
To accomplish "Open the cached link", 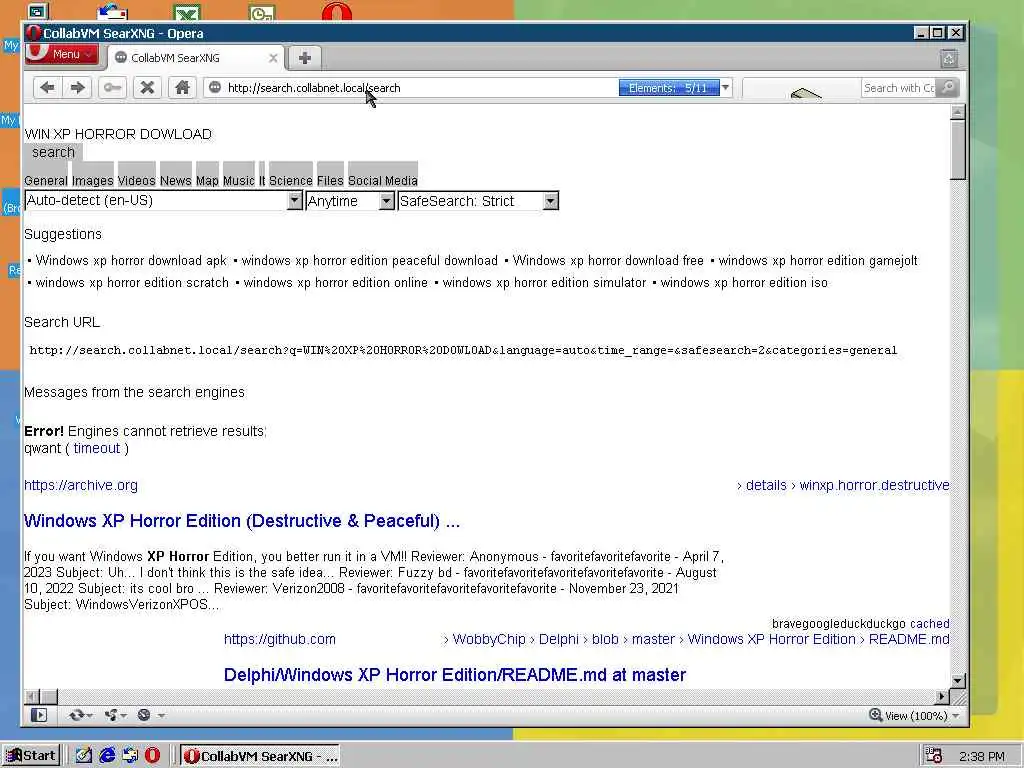I will click(x=929, y=624).
